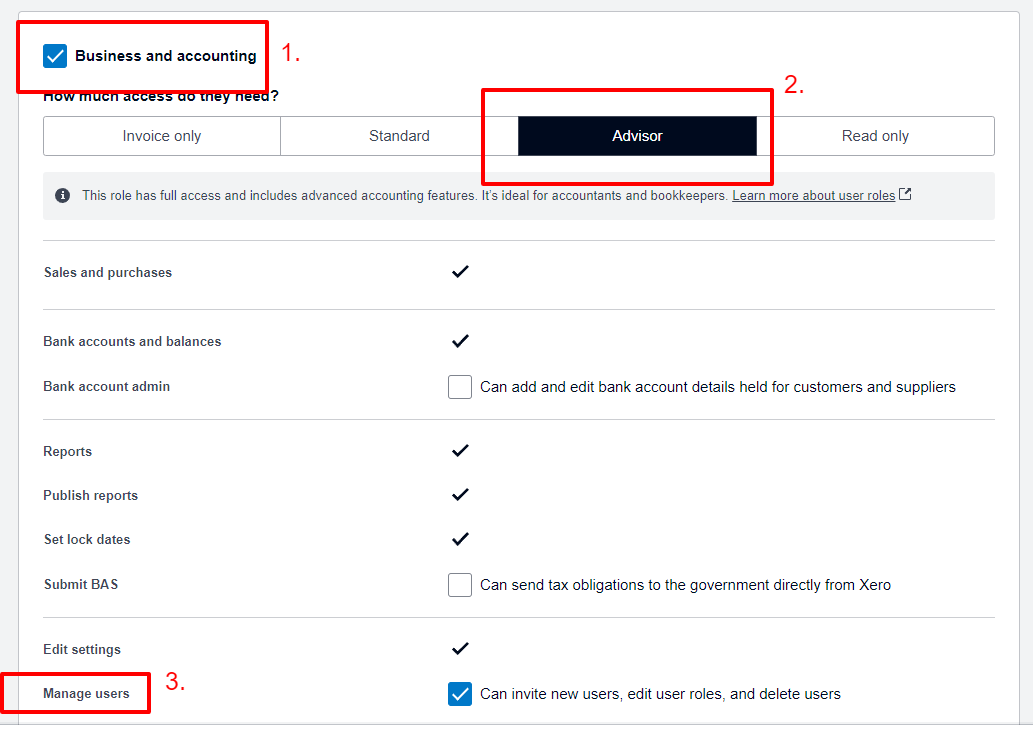Enable the Bank account admin checkbox

click(460, 387)
